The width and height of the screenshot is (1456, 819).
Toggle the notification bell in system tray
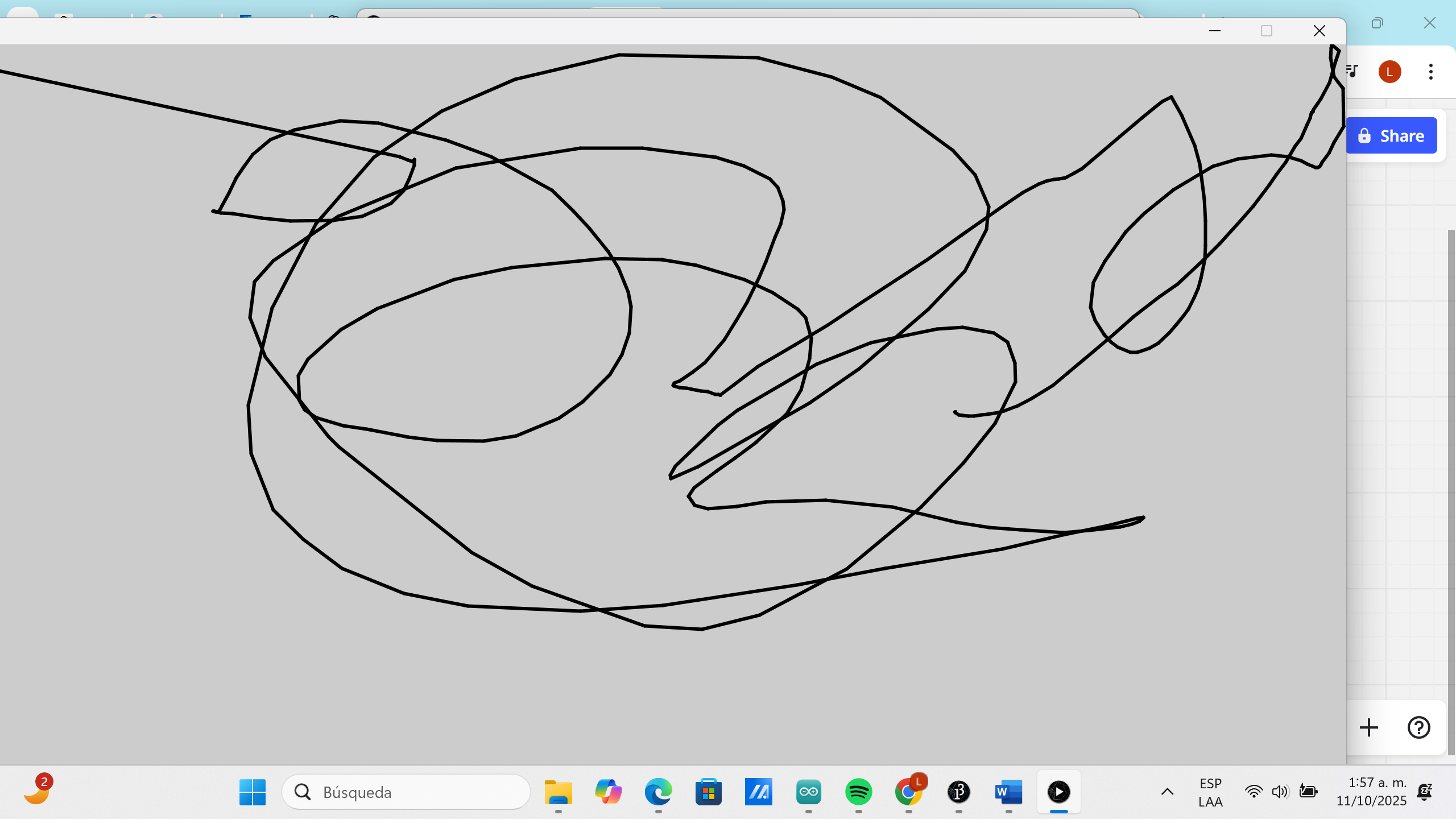tap(1424, 792)
